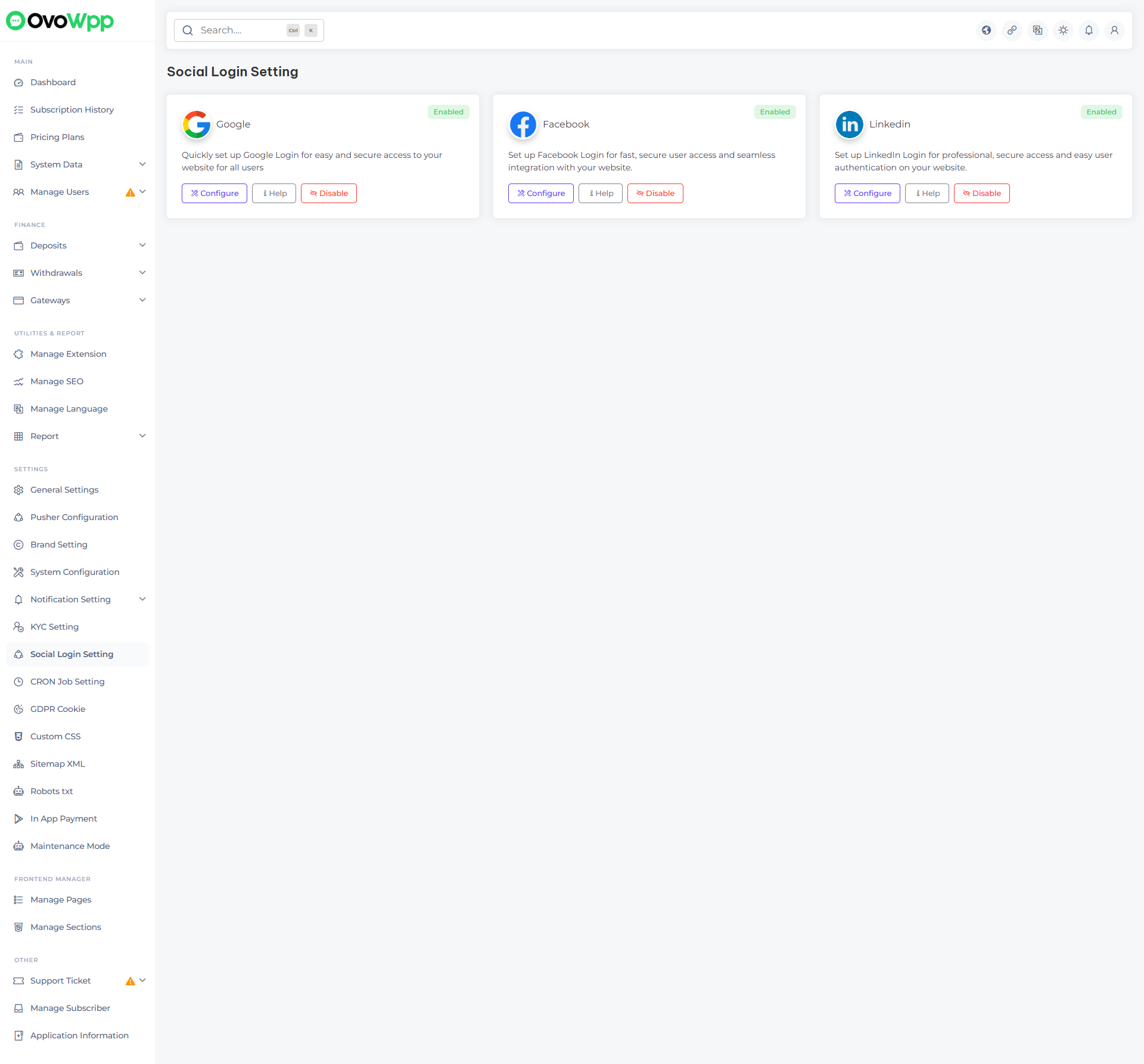Image resolution: width=1144 pixels, height=1064 pixels.
Task: Open the user profile icon
Action: (x=1115, y=30)
